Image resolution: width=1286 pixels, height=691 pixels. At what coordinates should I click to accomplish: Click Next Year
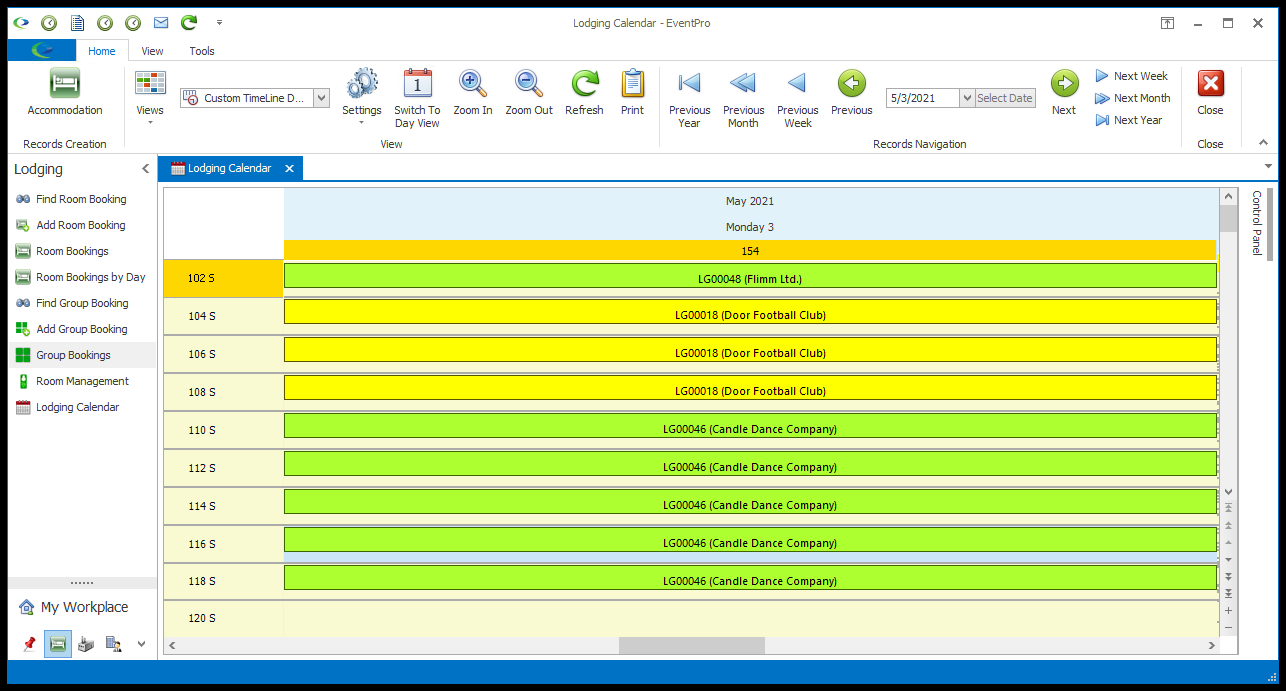coord(1128,120)
